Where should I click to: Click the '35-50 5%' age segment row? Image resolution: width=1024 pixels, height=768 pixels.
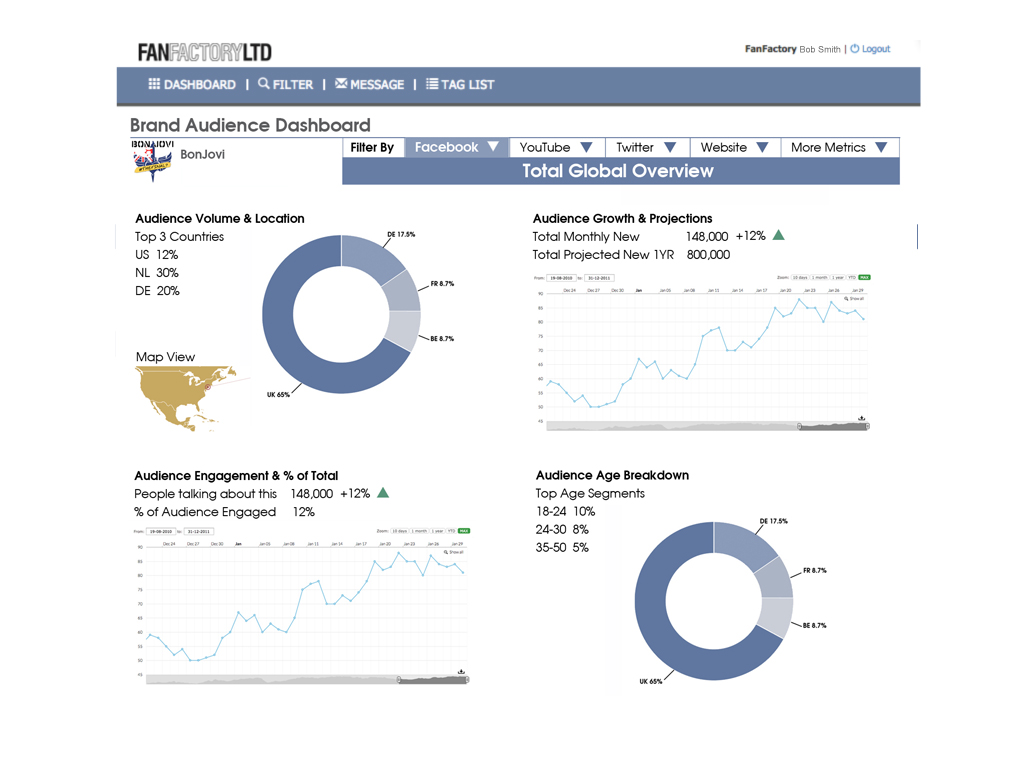tap(562, 548)
